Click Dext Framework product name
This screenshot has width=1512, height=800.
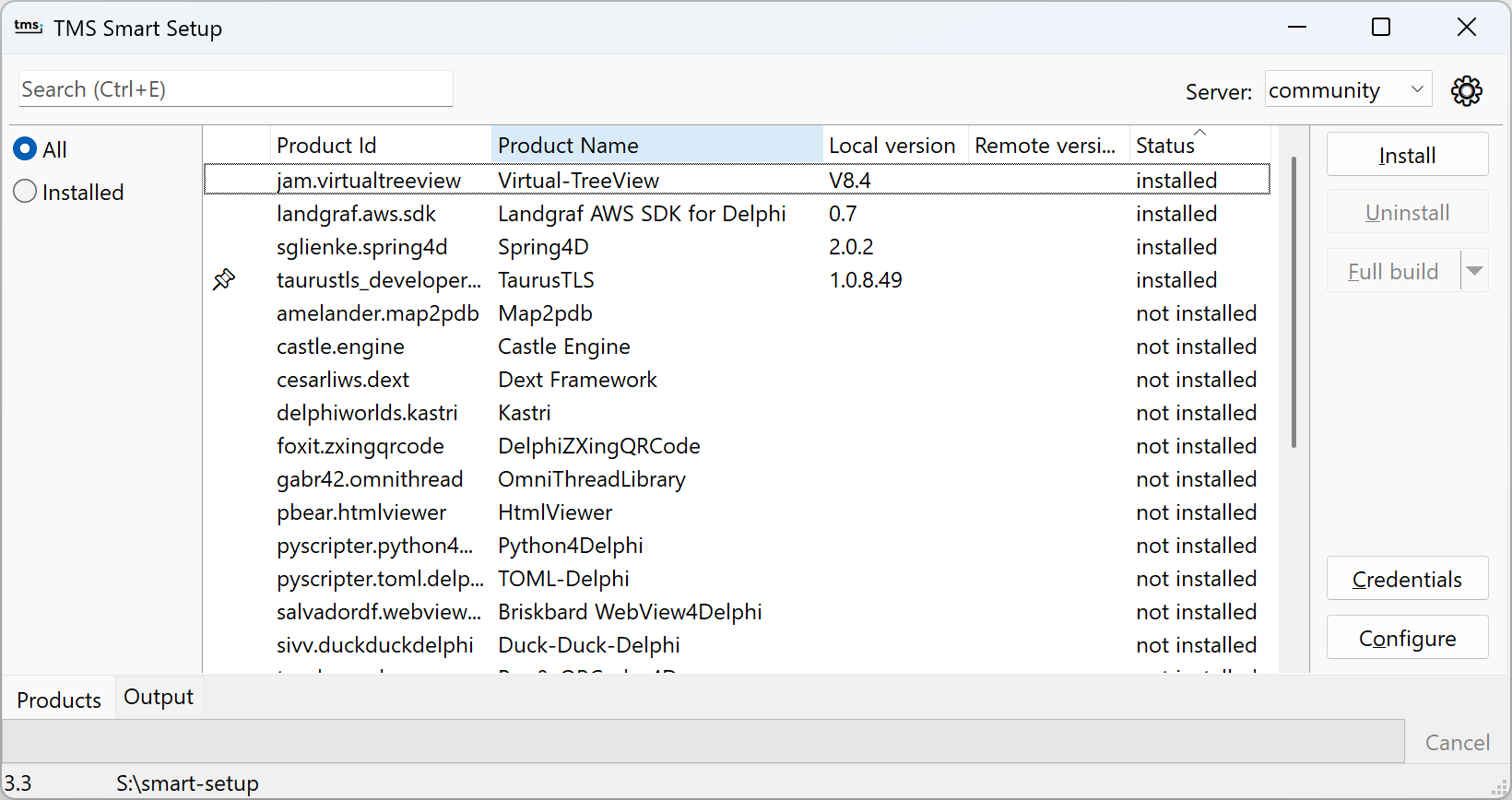(x=577, y=379)
